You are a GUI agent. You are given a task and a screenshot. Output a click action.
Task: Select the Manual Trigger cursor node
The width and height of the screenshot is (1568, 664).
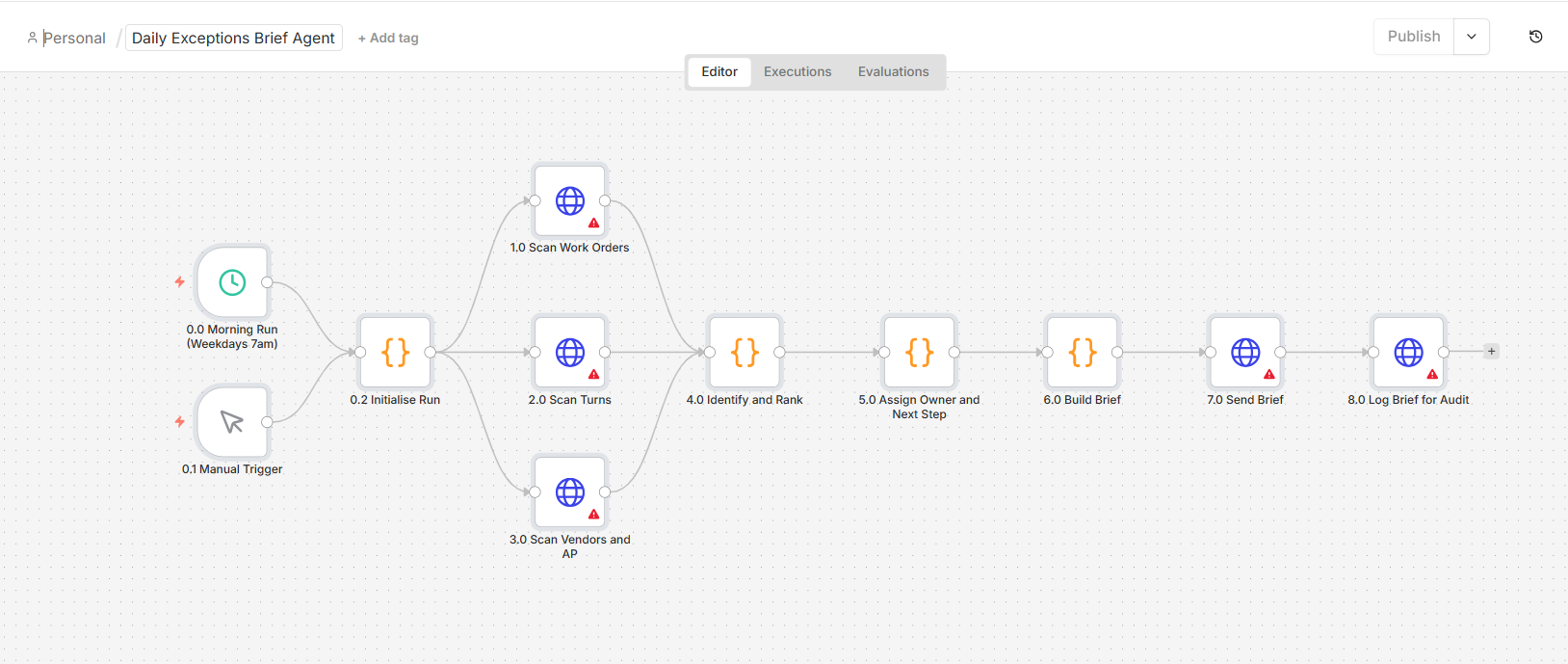coord(232,422)
